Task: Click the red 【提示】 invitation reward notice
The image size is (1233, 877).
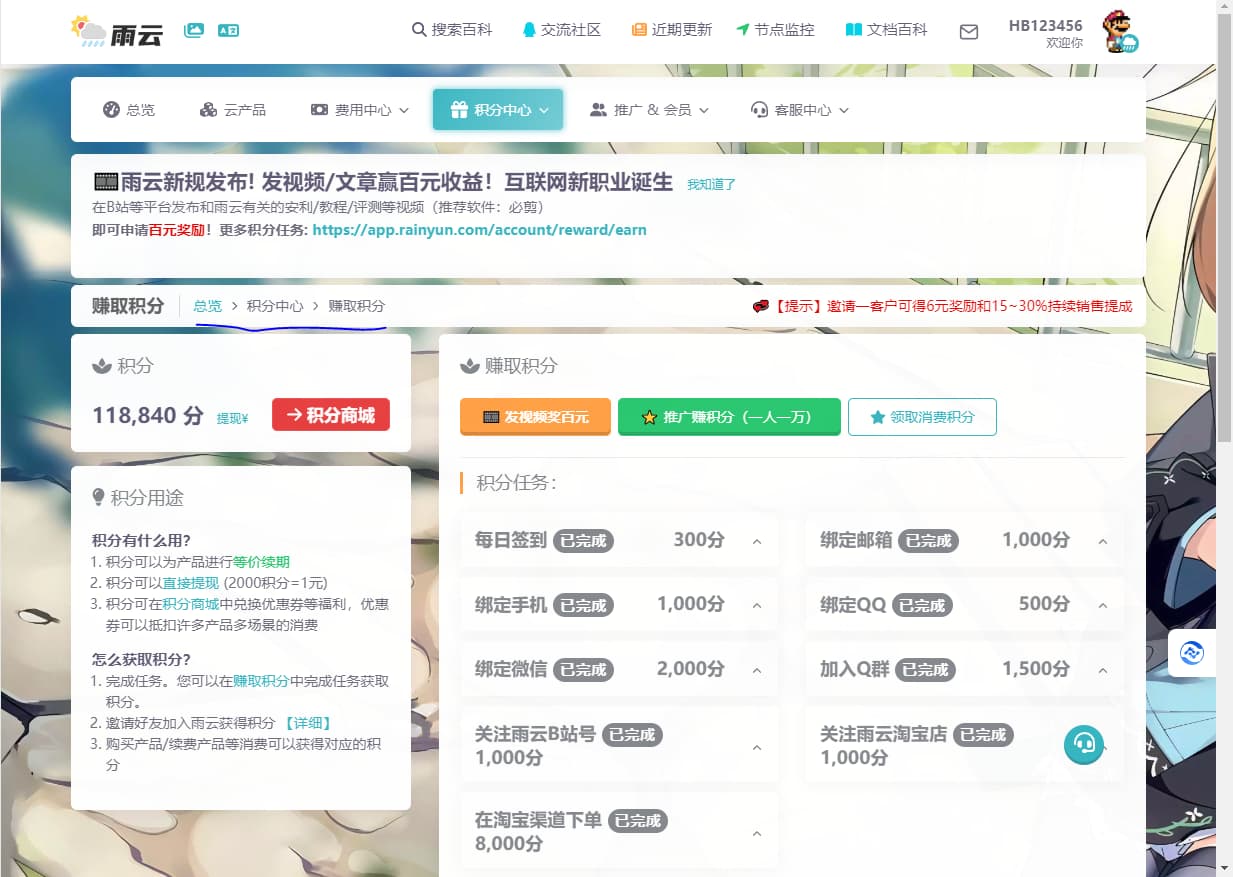Action: point(943,306)
